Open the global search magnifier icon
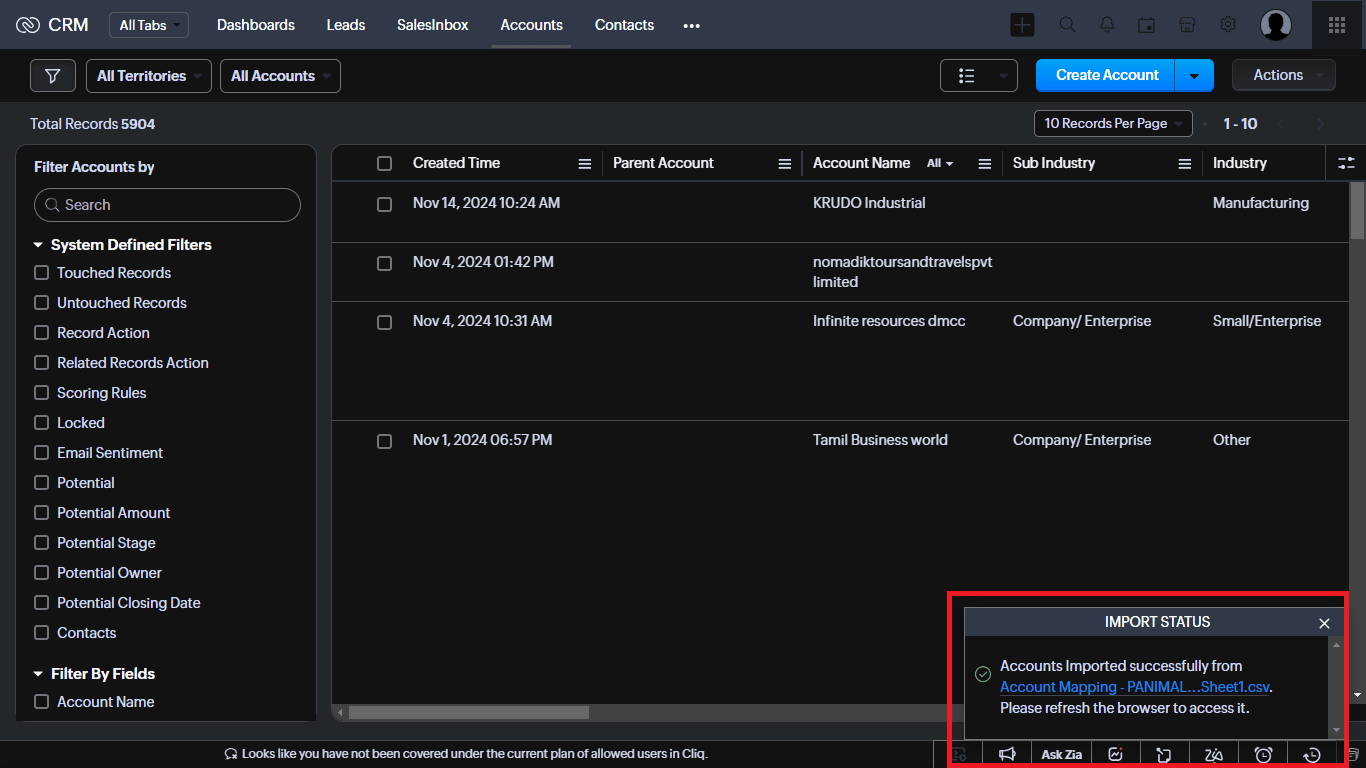1366x768 pixels. tap(1067, 25)
